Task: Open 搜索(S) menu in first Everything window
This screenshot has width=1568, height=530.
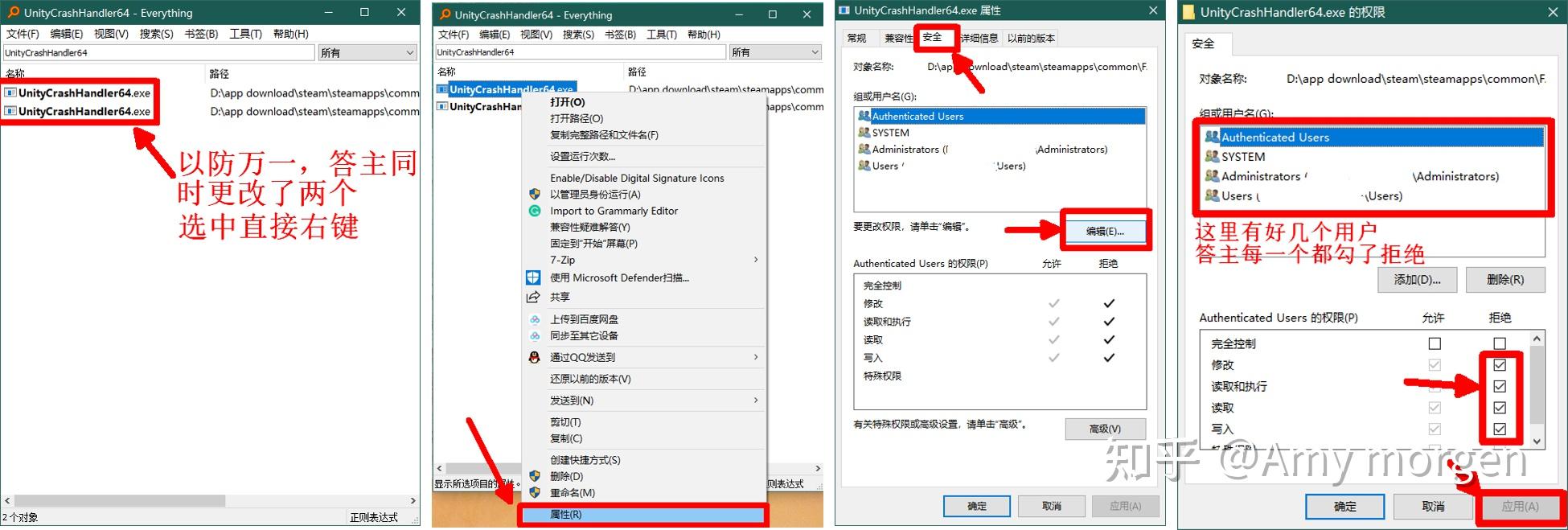Action: click(x=156, y=34)
